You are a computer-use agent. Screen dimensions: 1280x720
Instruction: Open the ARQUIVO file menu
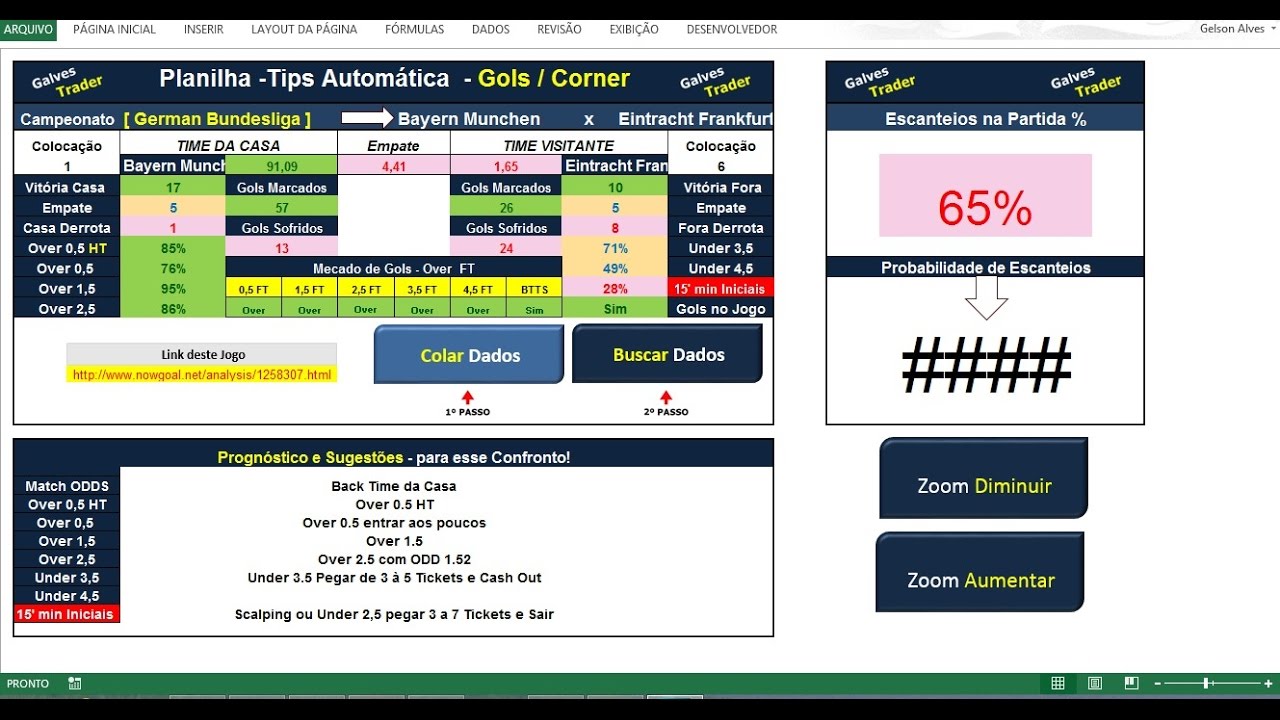[x=28, y=30]
